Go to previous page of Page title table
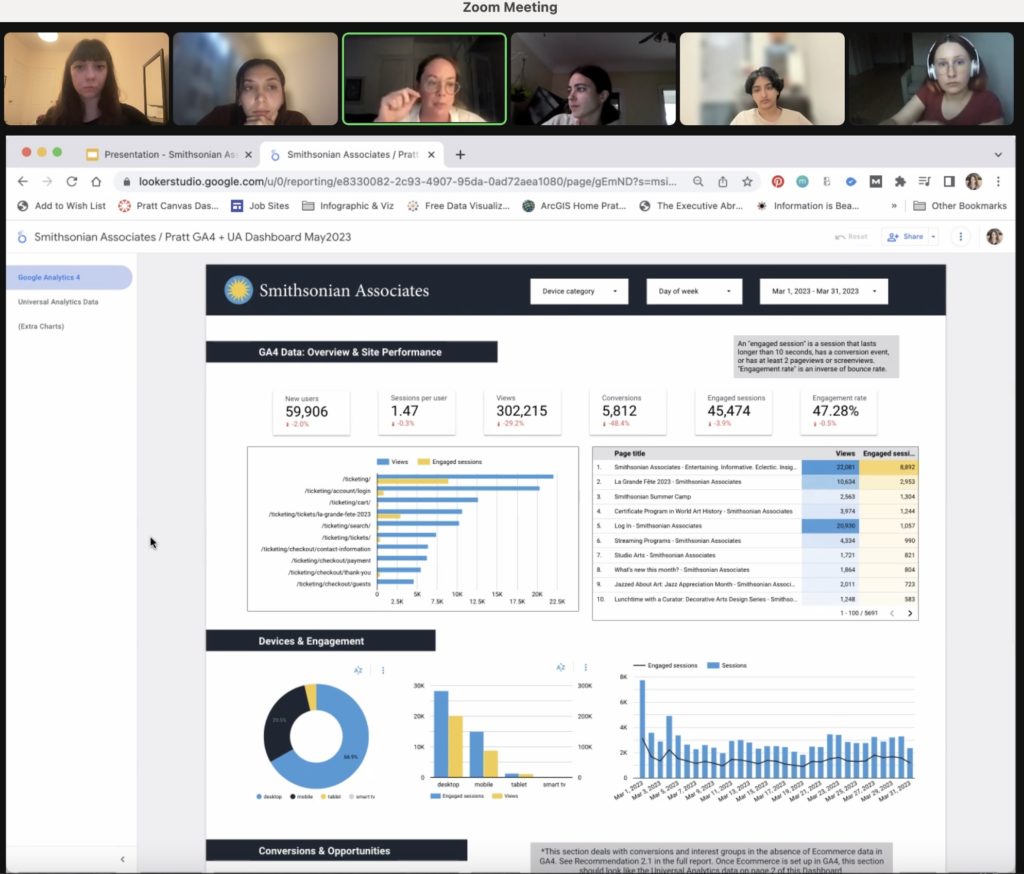This screenshot has height=874, width=1024. pyautogui.click(x=891, y=613)
